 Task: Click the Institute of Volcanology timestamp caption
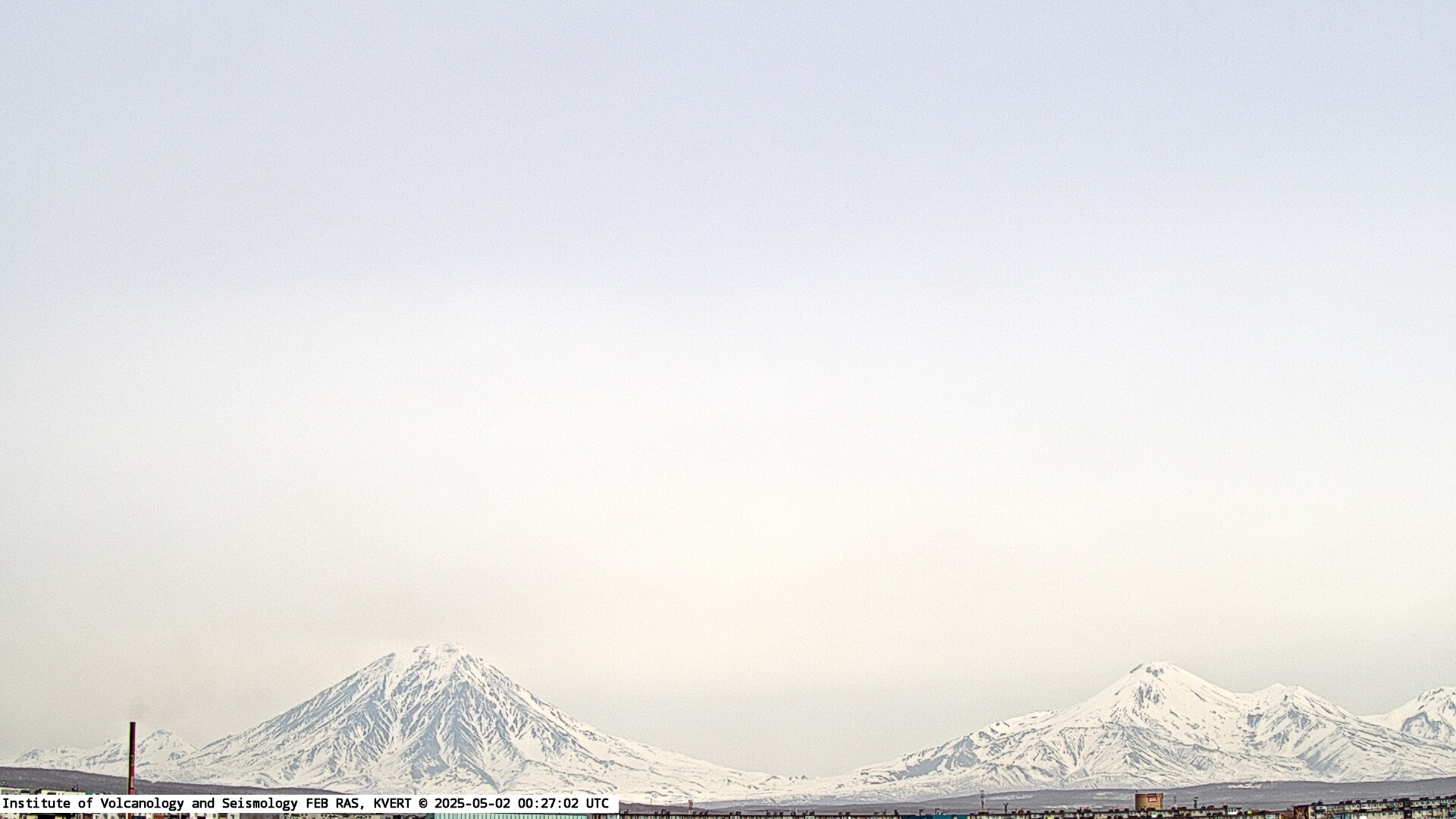point(309,803)
